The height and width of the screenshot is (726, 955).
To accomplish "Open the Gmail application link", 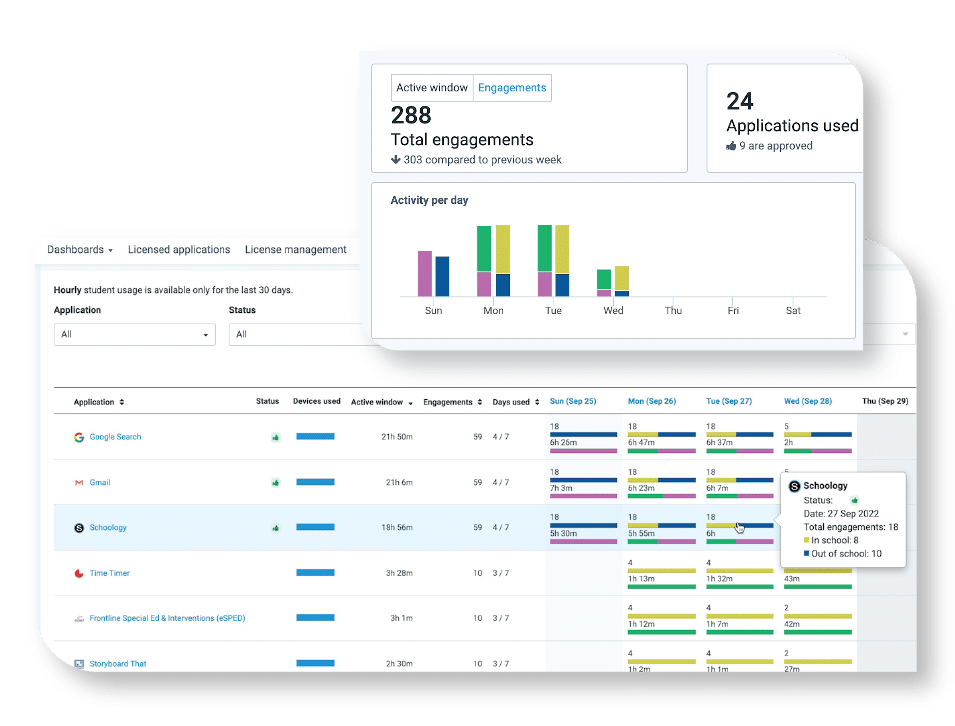I will pos(100,482).
